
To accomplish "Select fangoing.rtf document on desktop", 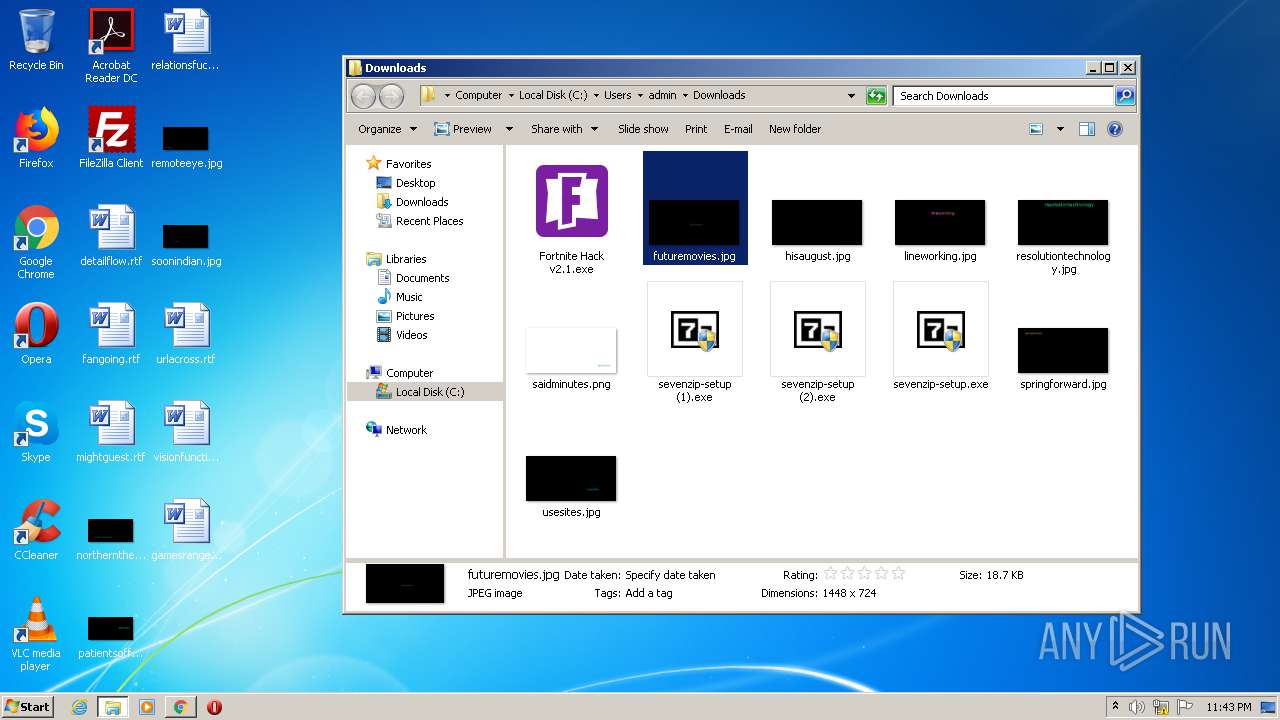I will point(111,334).
